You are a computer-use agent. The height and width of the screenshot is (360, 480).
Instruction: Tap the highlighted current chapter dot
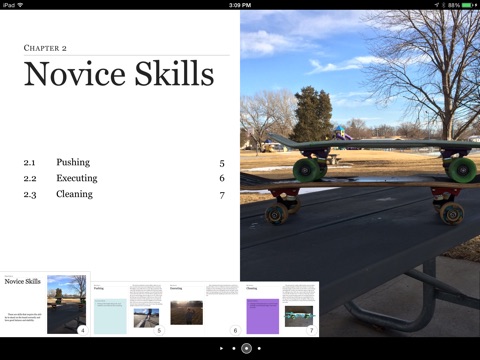pyautogui.click(x=246, y=348)
